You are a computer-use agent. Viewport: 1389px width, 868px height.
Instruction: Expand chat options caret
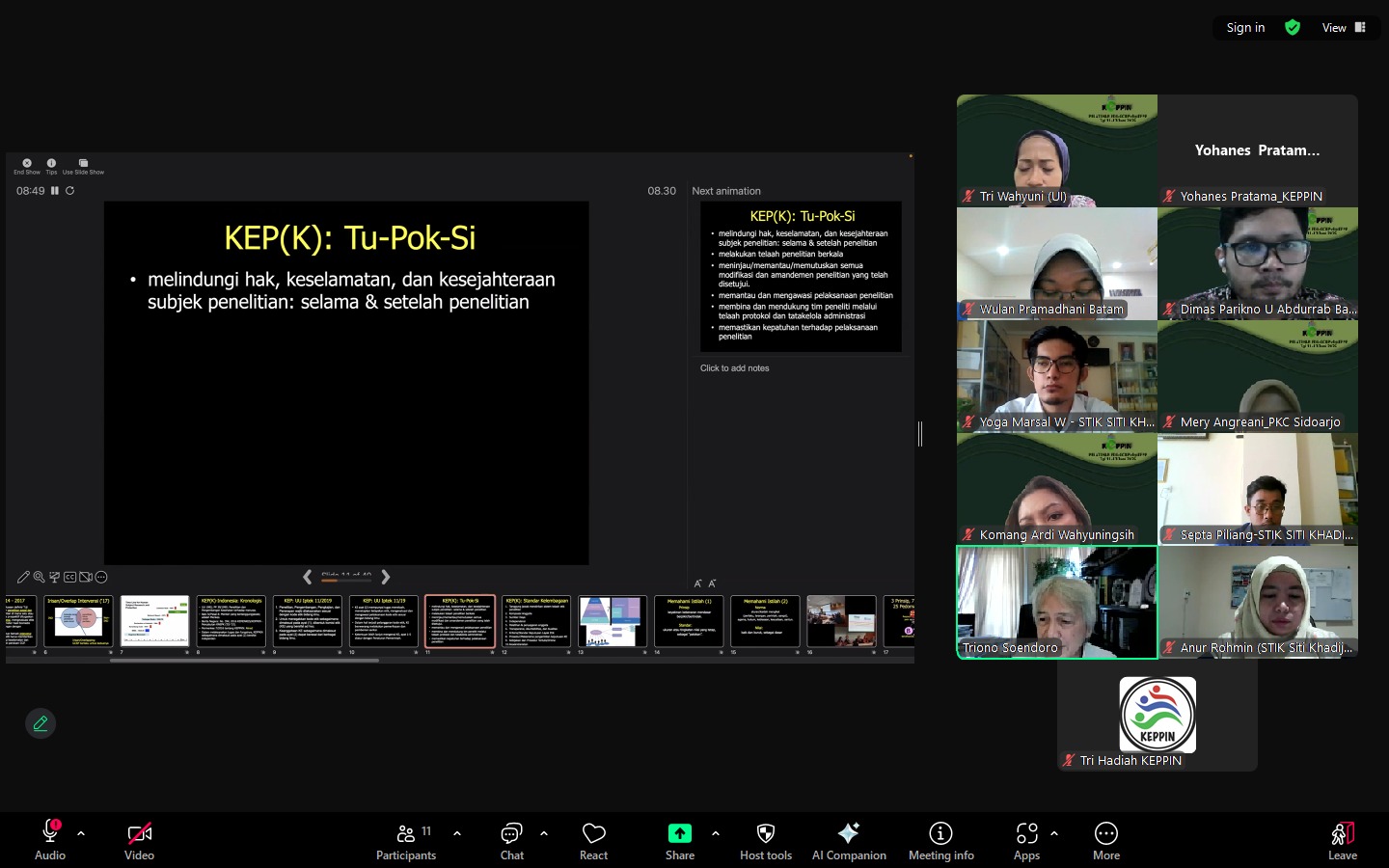544,833
